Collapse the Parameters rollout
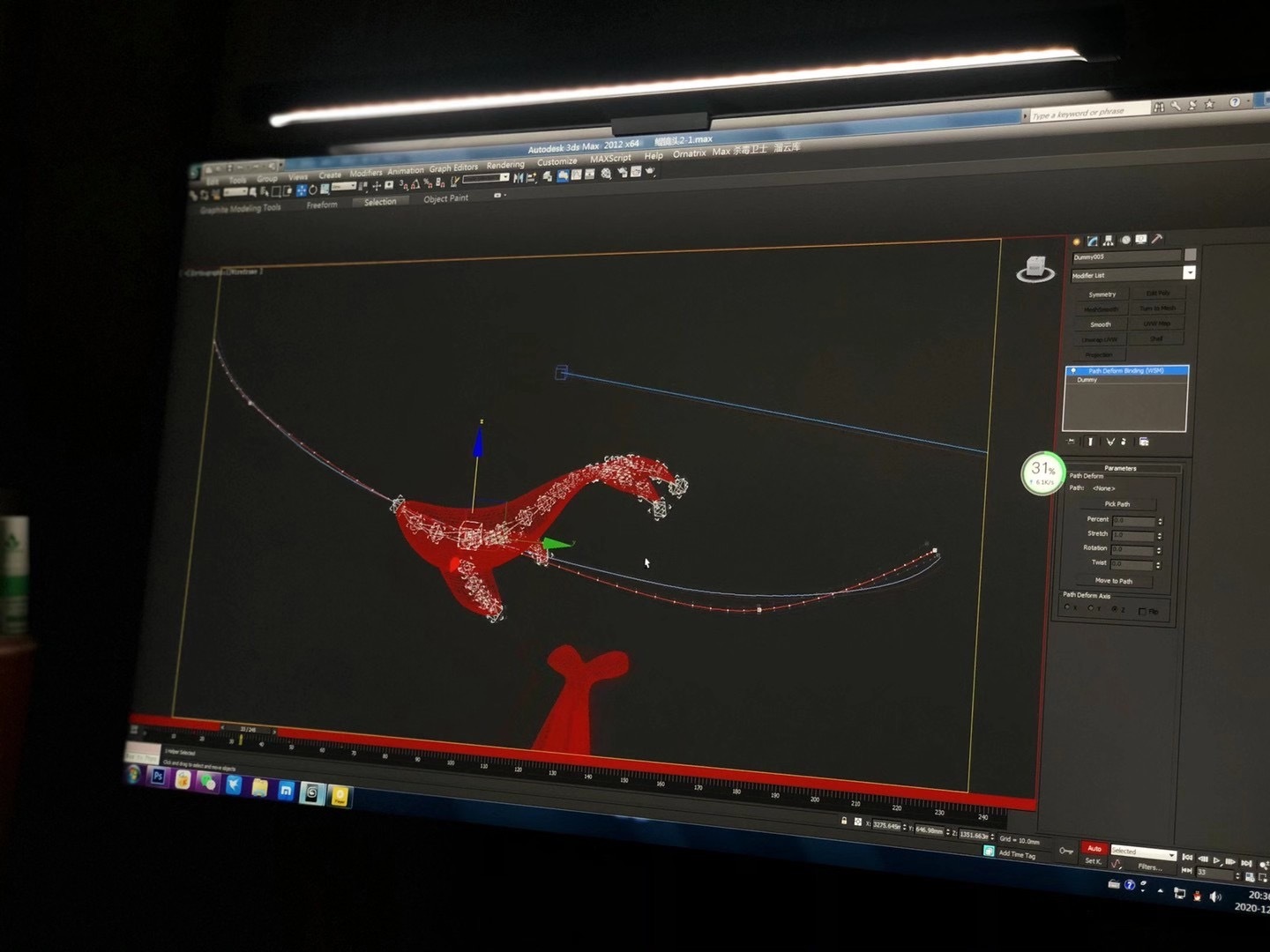The image size is (1270, 952). 1120,468
